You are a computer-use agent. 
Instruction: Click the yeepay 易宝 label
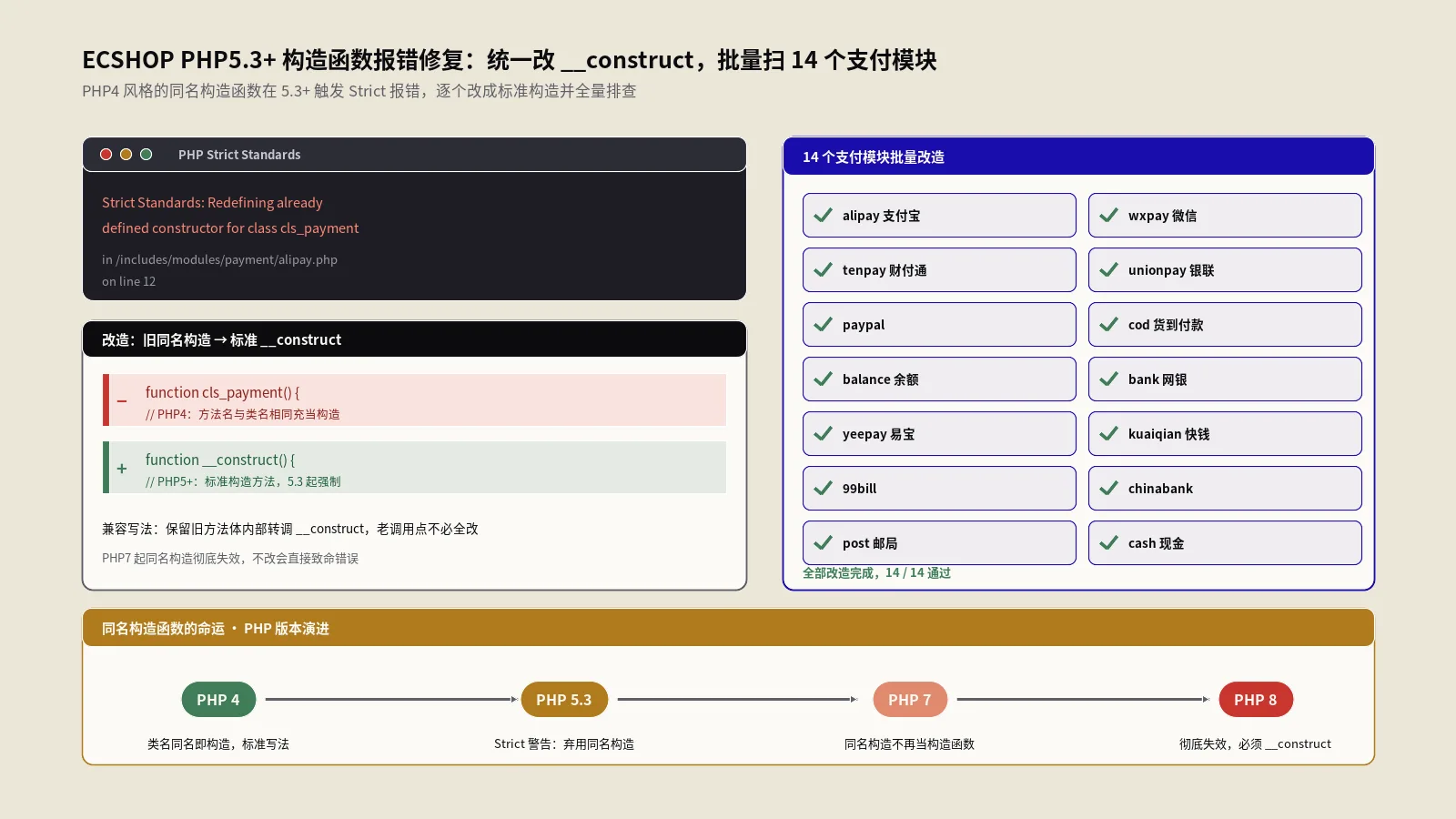pos(879,434)
